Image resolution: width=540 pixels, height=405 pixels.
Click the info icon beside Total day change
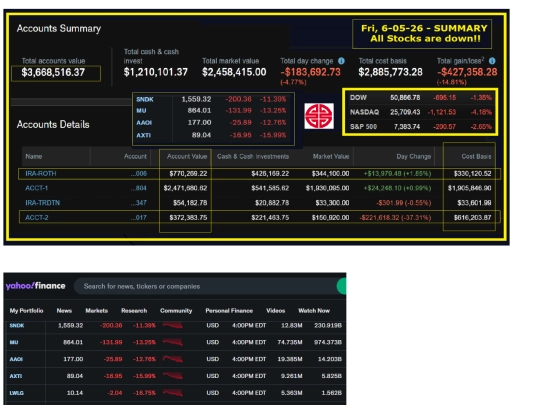click(x=341, y=61)
